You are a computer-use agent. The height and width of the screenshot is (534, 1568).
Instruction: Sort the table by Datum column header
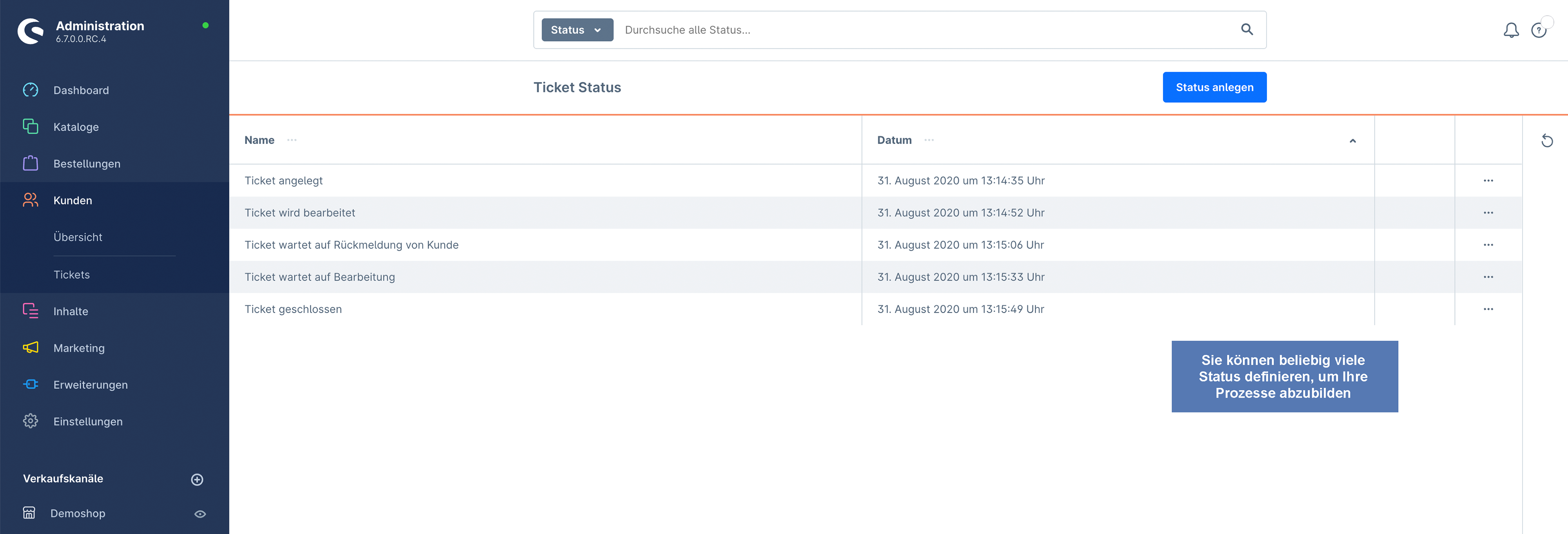pos(894,140)
